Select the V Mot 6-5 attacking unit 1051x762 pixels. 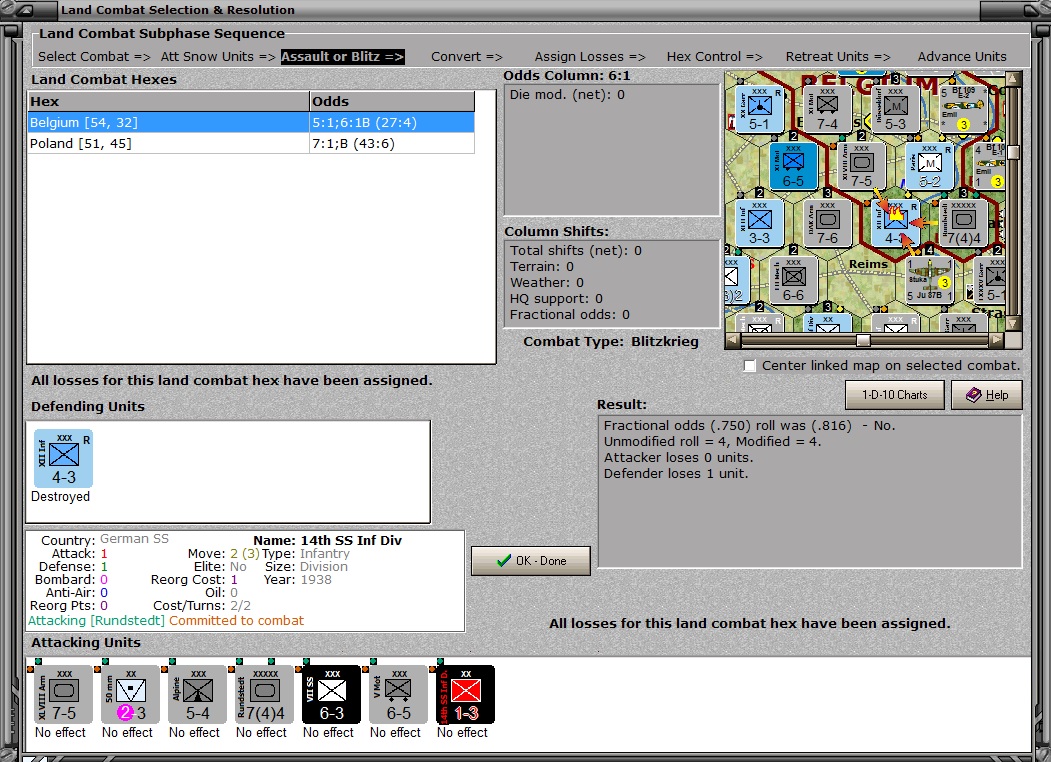[x=399, y=694]
